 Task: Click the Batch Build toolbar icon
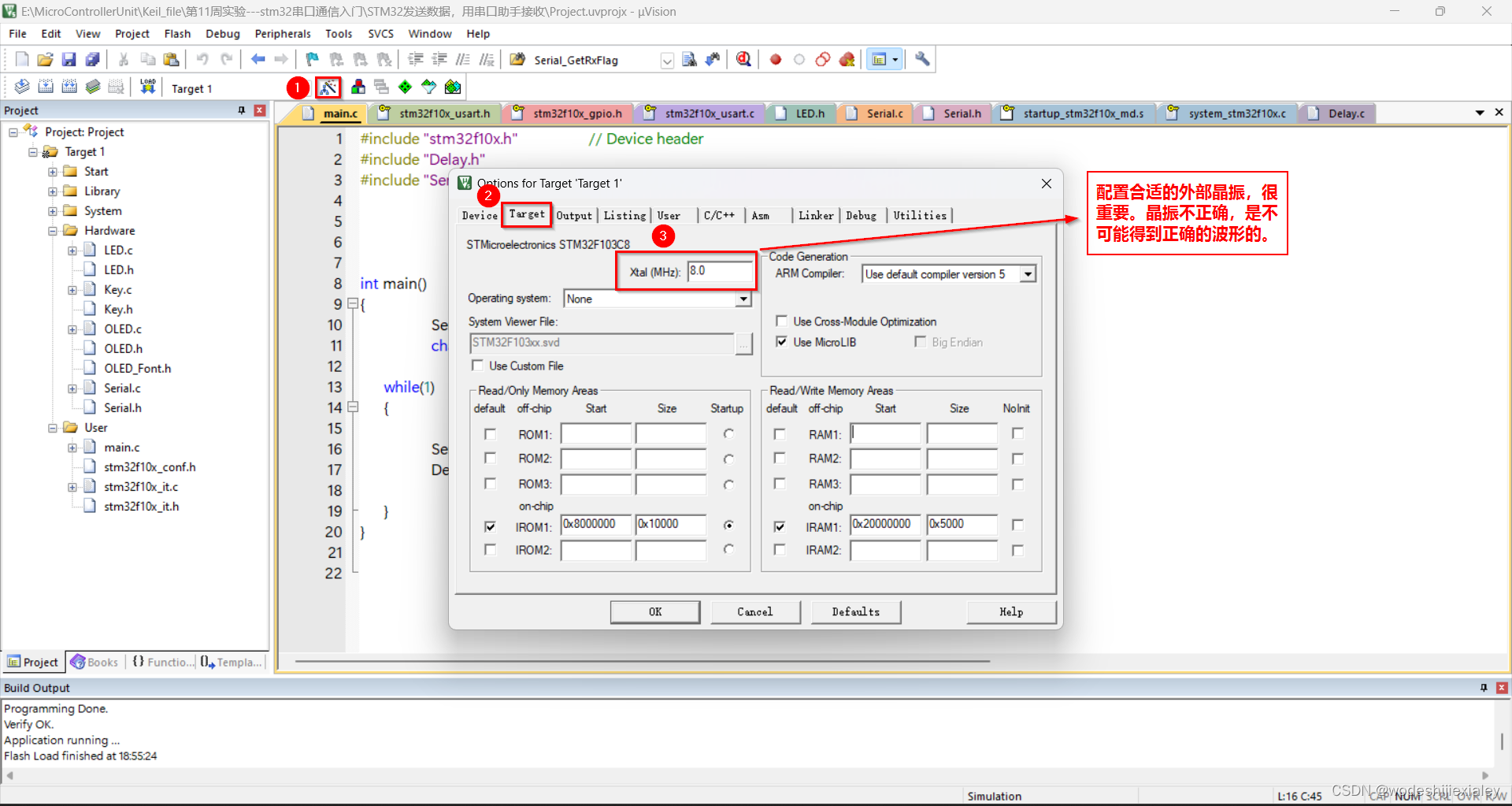[93, 87]
